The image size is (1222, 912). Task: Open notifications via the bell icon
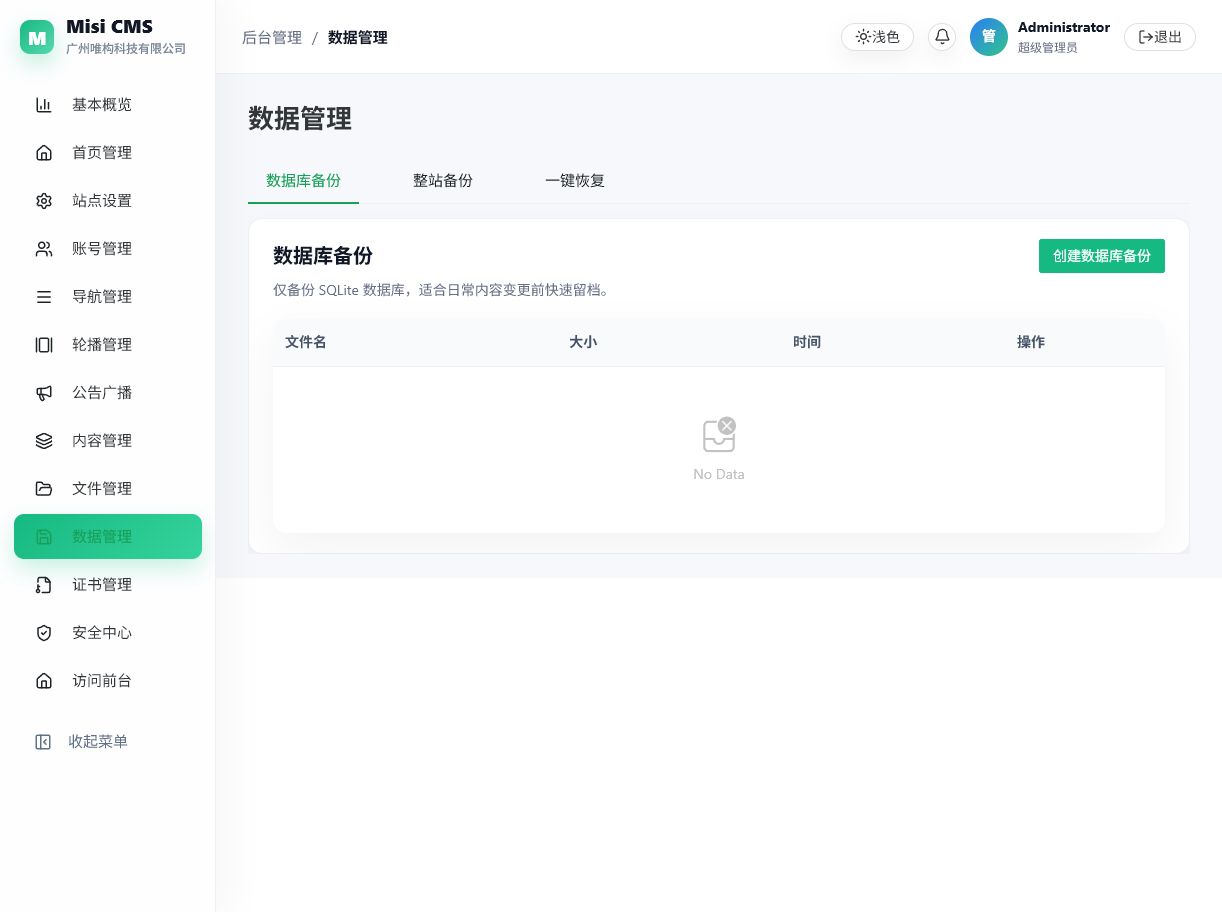(x=942, y=37)
